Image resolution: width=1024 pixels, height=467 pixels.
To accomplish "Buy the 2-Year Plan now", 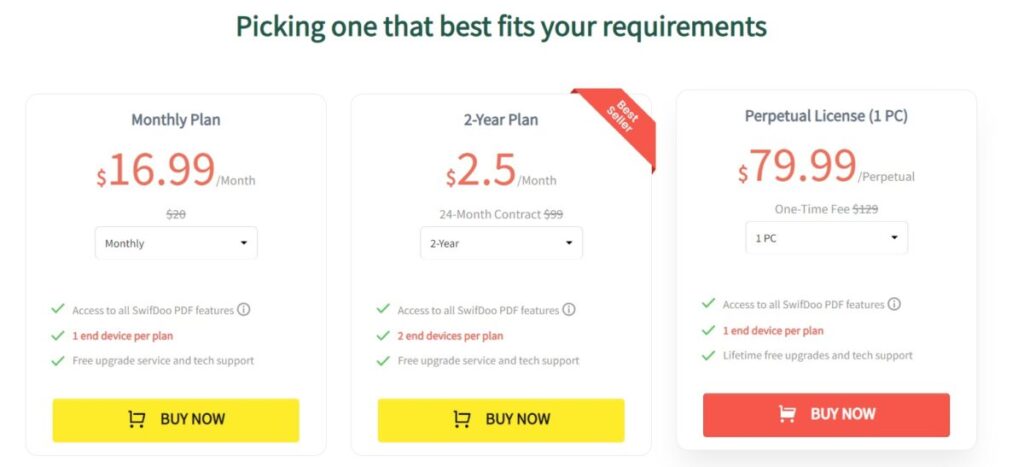I will pos(501,420).
